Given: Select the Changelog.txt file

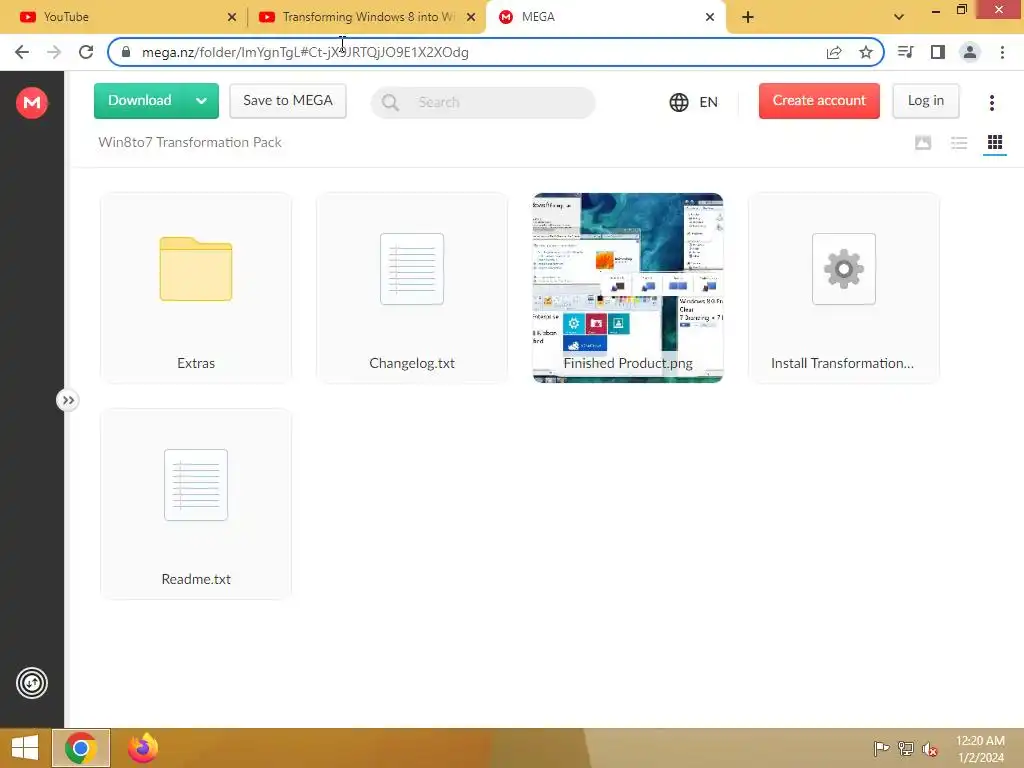Looking at the screenshot, I should [x=412, y=287].
